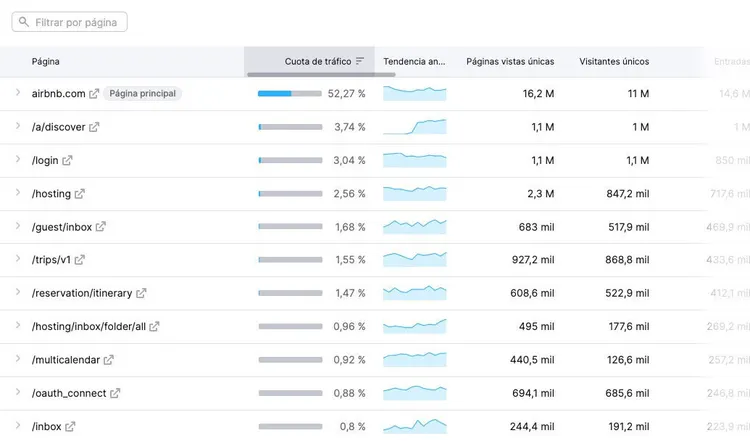Click the /a/discover traffic share bar
This screenshot has height=441, width=750.
click(x=290, y=127)
